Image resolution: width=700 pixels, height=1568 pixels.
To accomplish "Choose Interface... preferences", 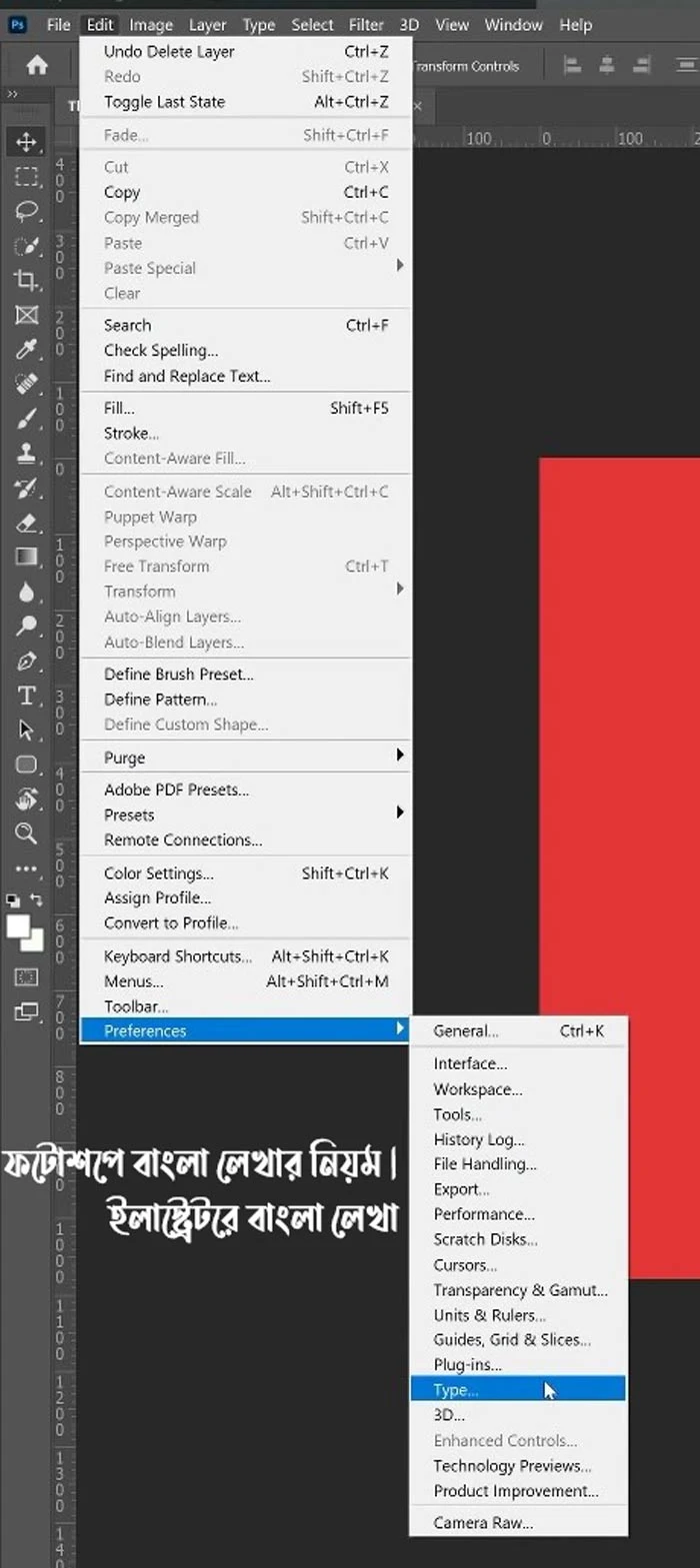I will tap(518, 1063).
